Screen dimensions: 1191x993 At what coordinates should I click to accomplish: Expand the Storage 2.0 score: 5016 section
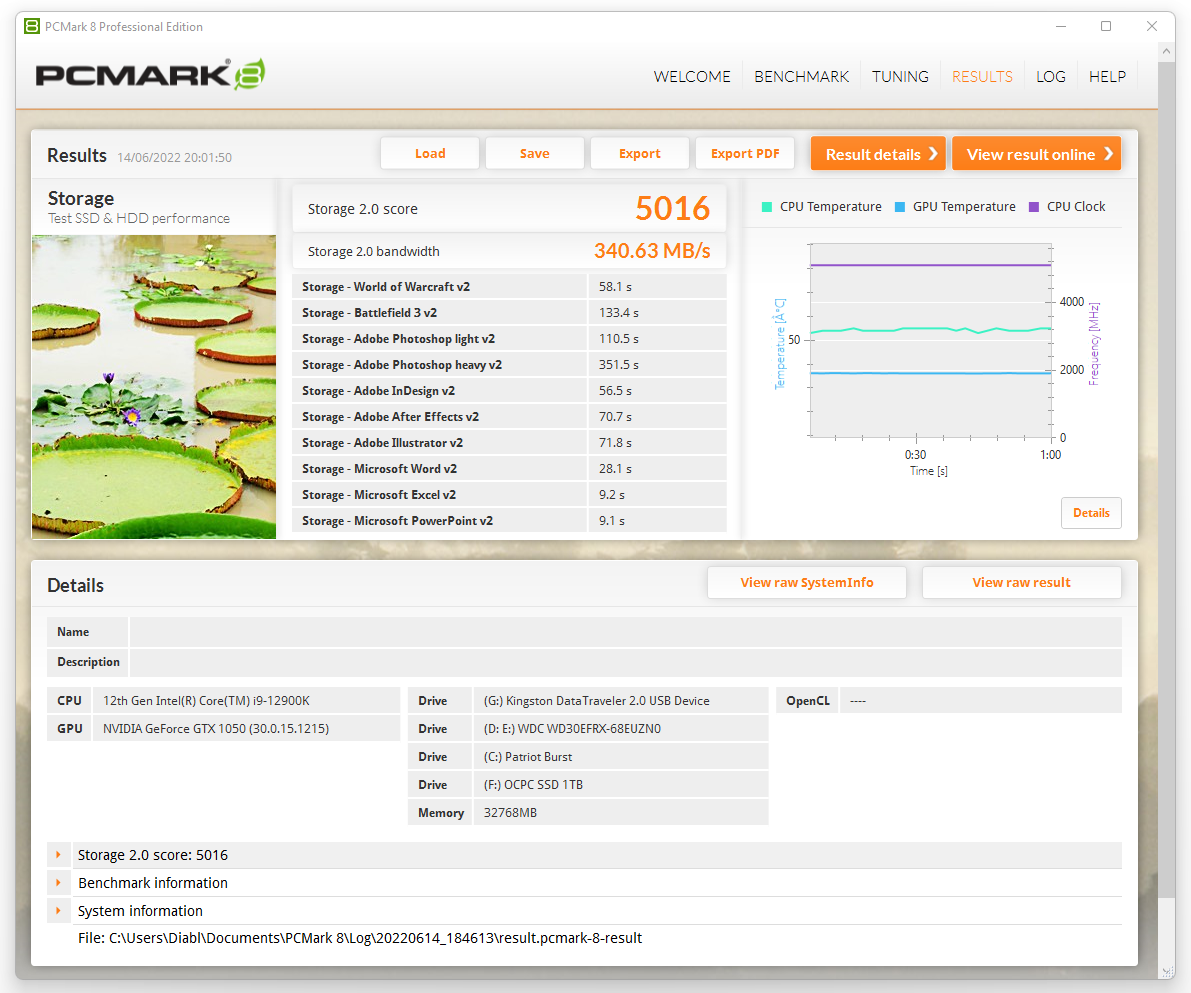tap(58, 855)
